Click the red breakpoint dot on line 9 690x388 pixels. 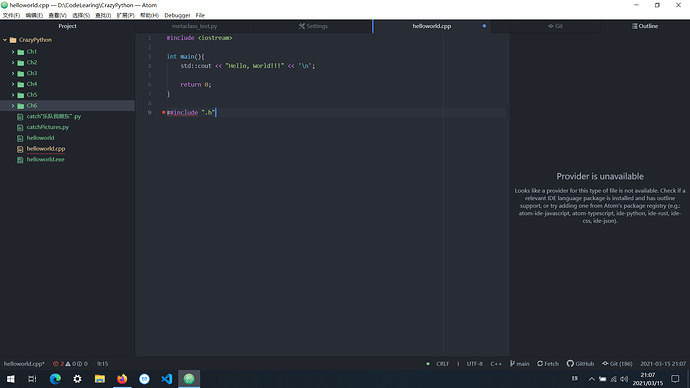[164, 113]
